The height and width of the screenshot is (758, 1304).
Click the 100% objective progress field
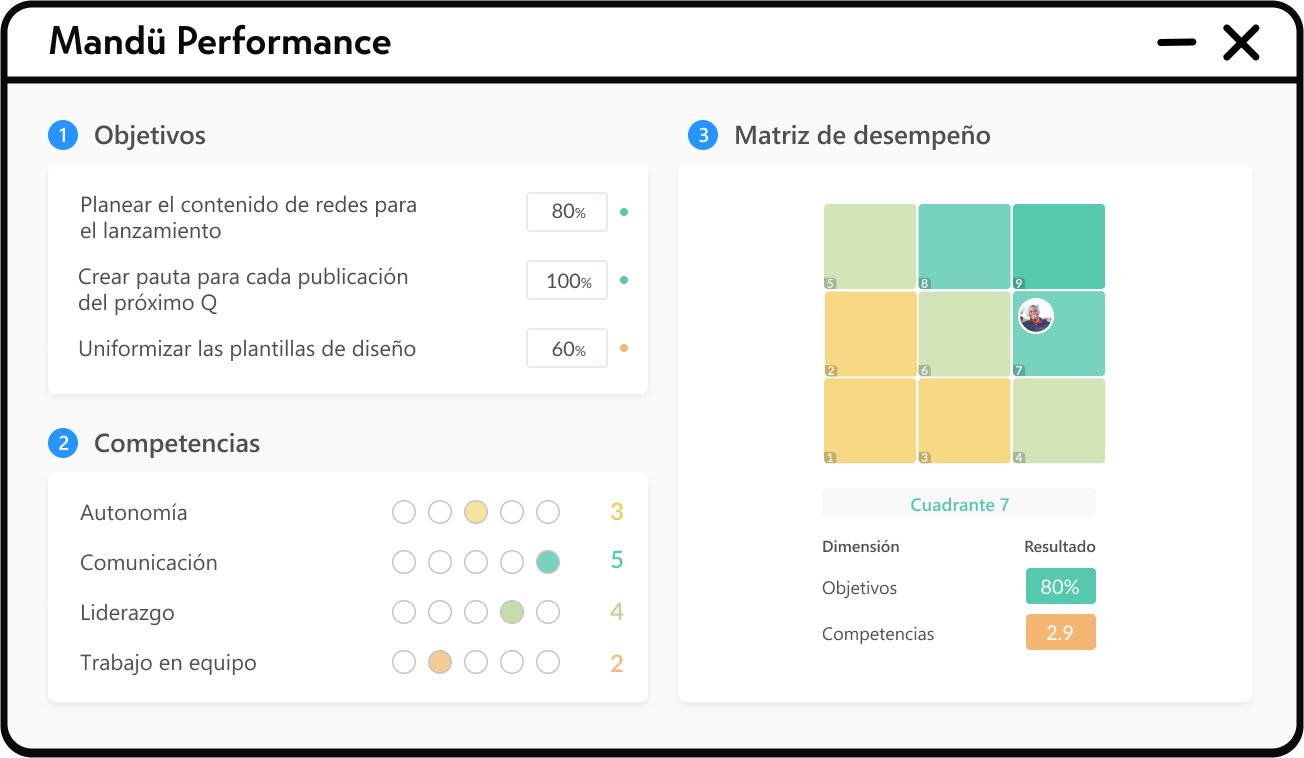pos(567,281)
